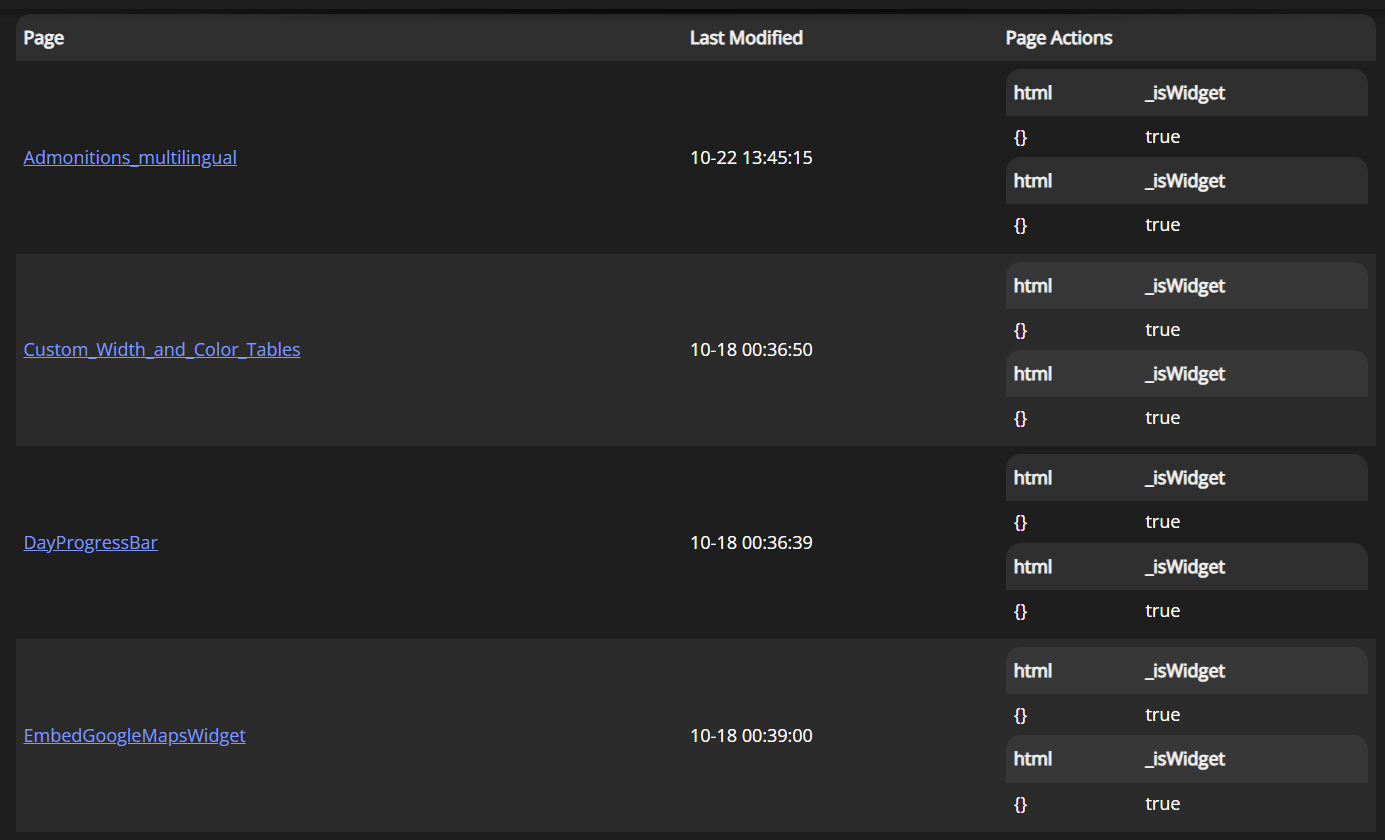1385x840 pixels.
Task: Select the 10-18 00:36:50 timestamp cell
Action: 751,350
